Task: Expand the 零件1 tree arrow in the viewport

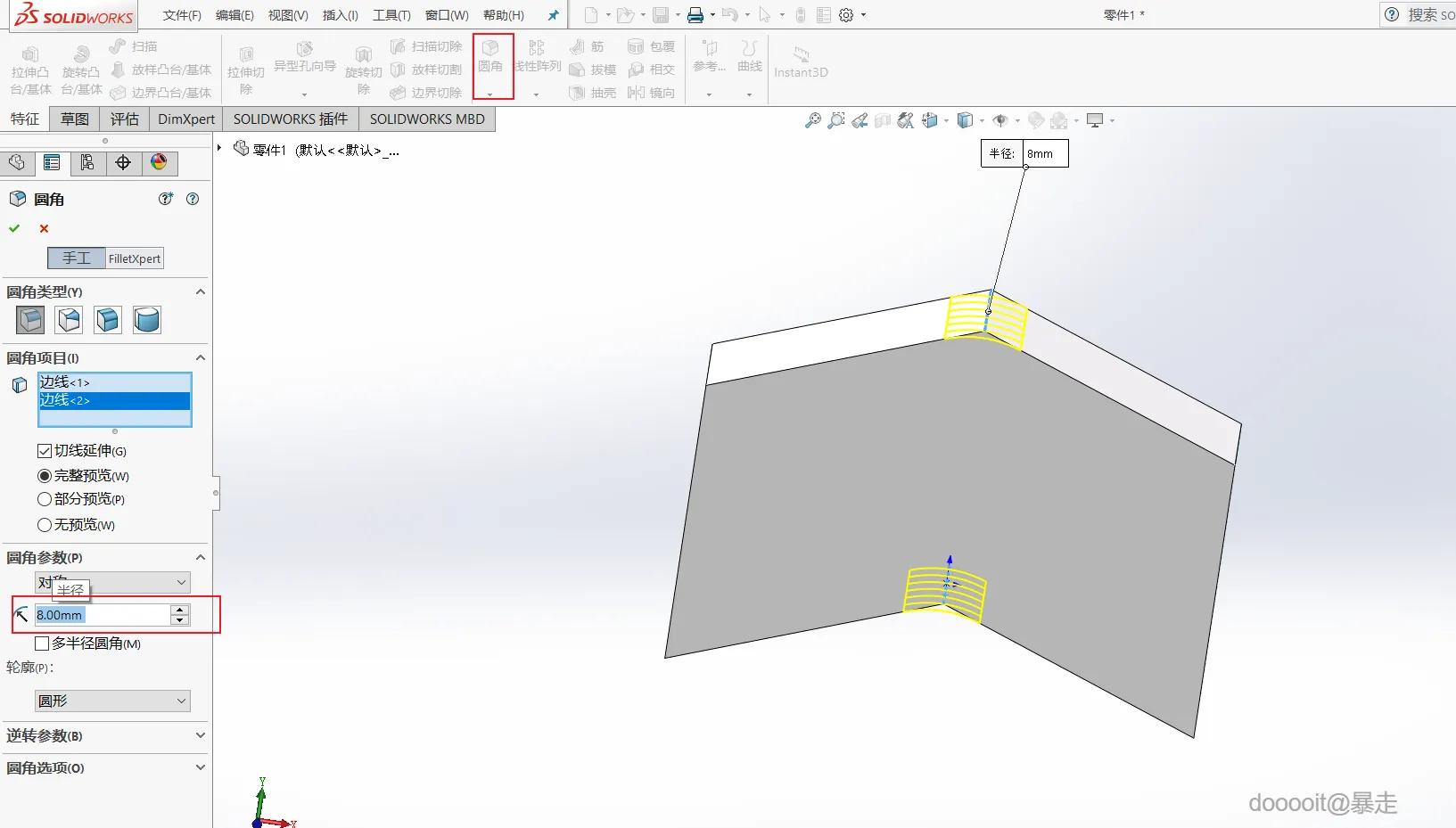Action: point(219,148)
